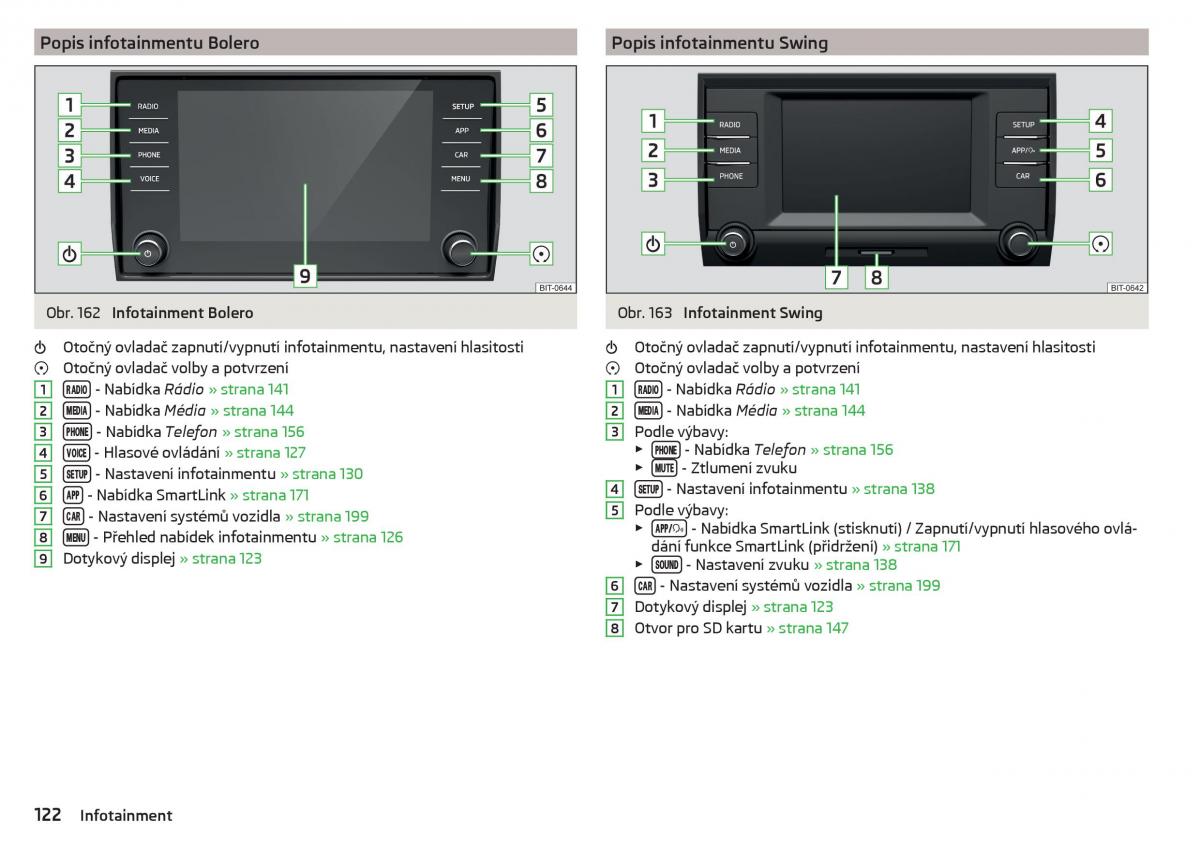This screenshot has height=845, width=1200.
Task: Click the MEDIA key icon in the Swing legend
Action: (649, 410)
